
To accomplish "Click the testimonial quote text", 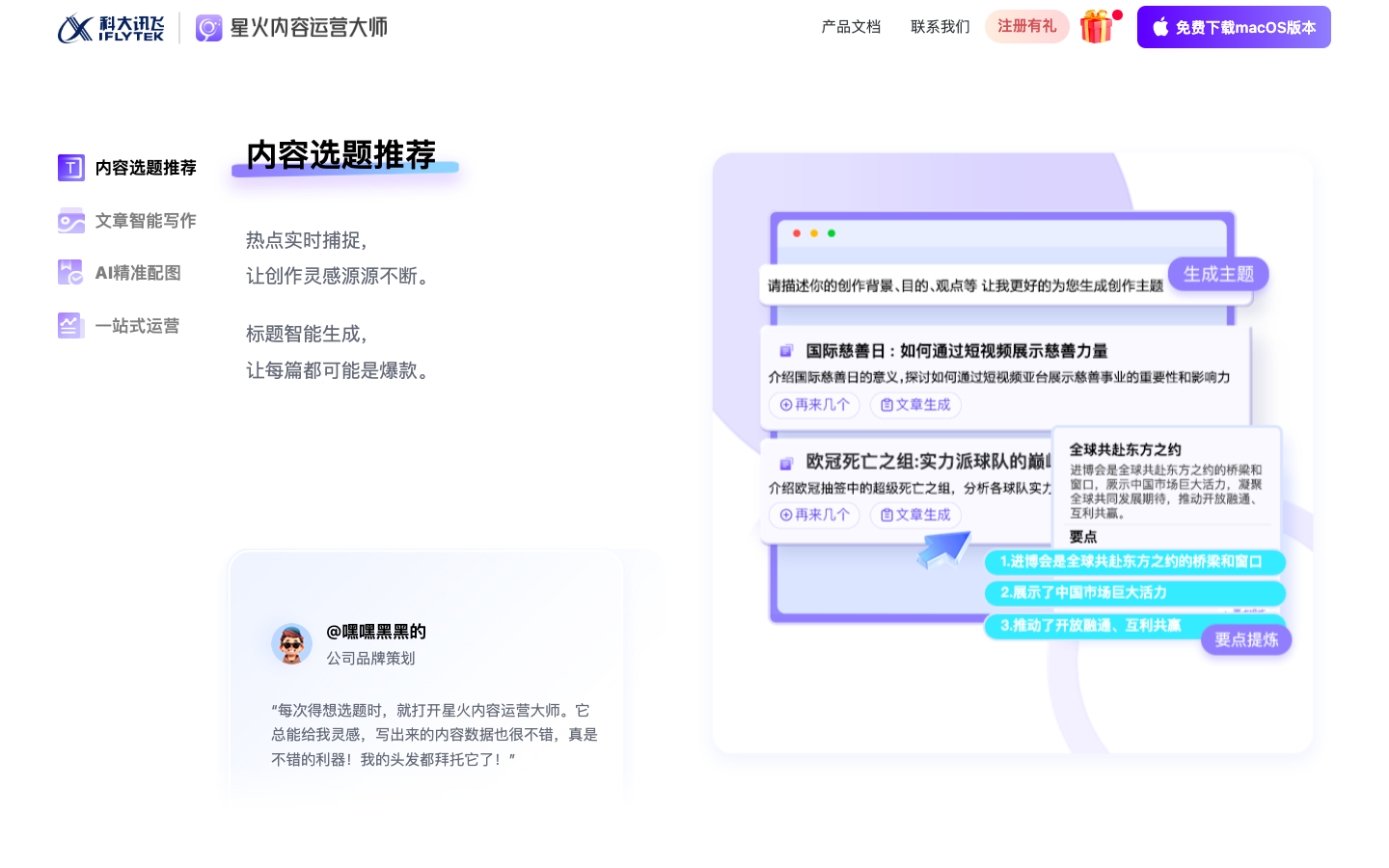I will 434,735.
